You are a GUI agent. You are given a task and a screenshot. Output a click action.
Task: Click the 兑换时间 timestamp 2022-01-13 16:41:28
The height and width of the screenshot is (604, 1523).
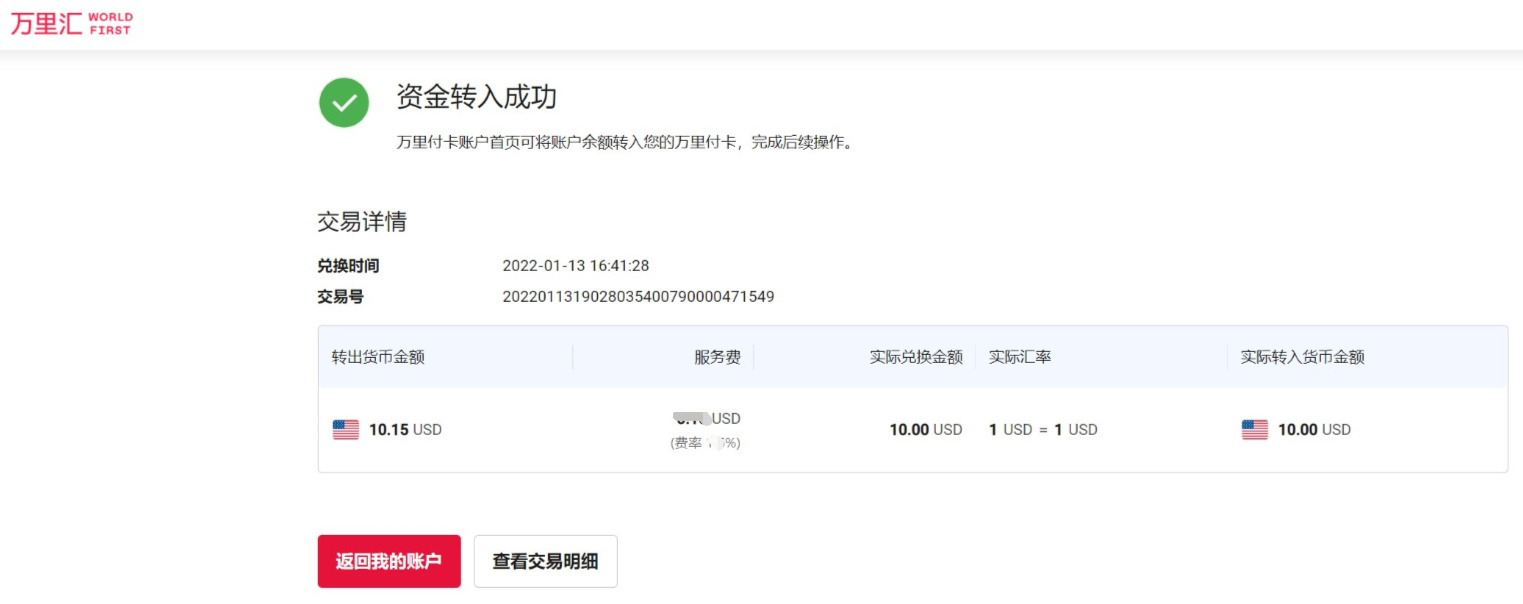[576, 266]
